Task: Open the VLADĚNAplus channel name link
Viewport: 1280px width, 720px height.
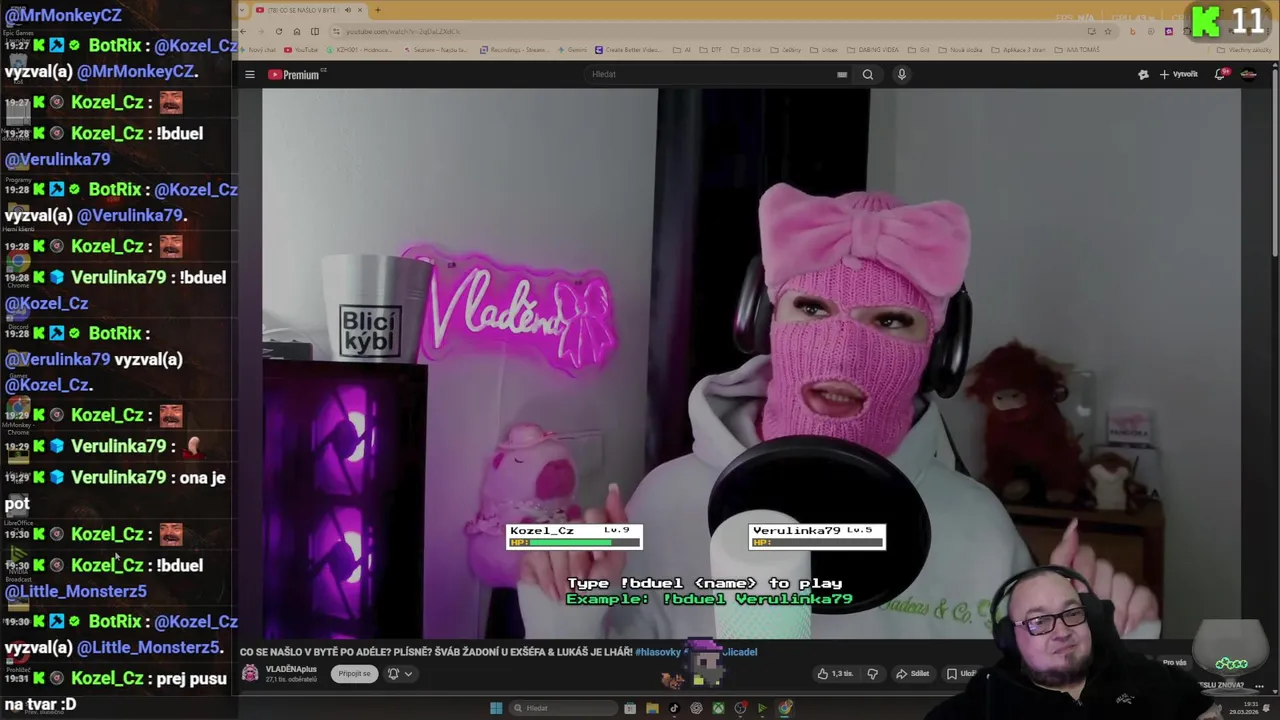Action: [291, 669]
